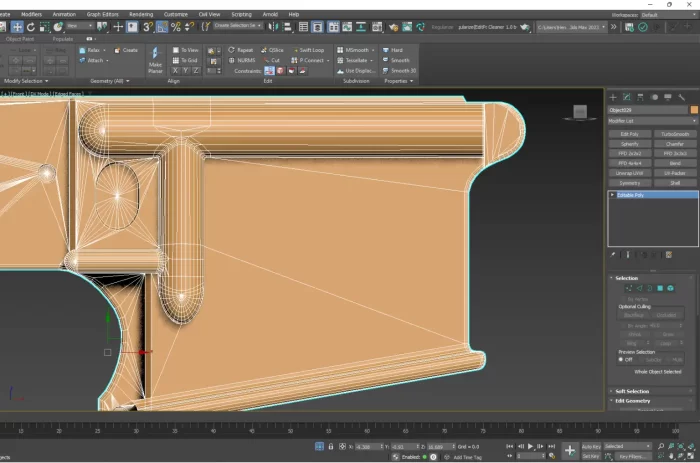Click the object color swatch beside name
The width and height of the screenshot is (700, 463).
(693, 109)
